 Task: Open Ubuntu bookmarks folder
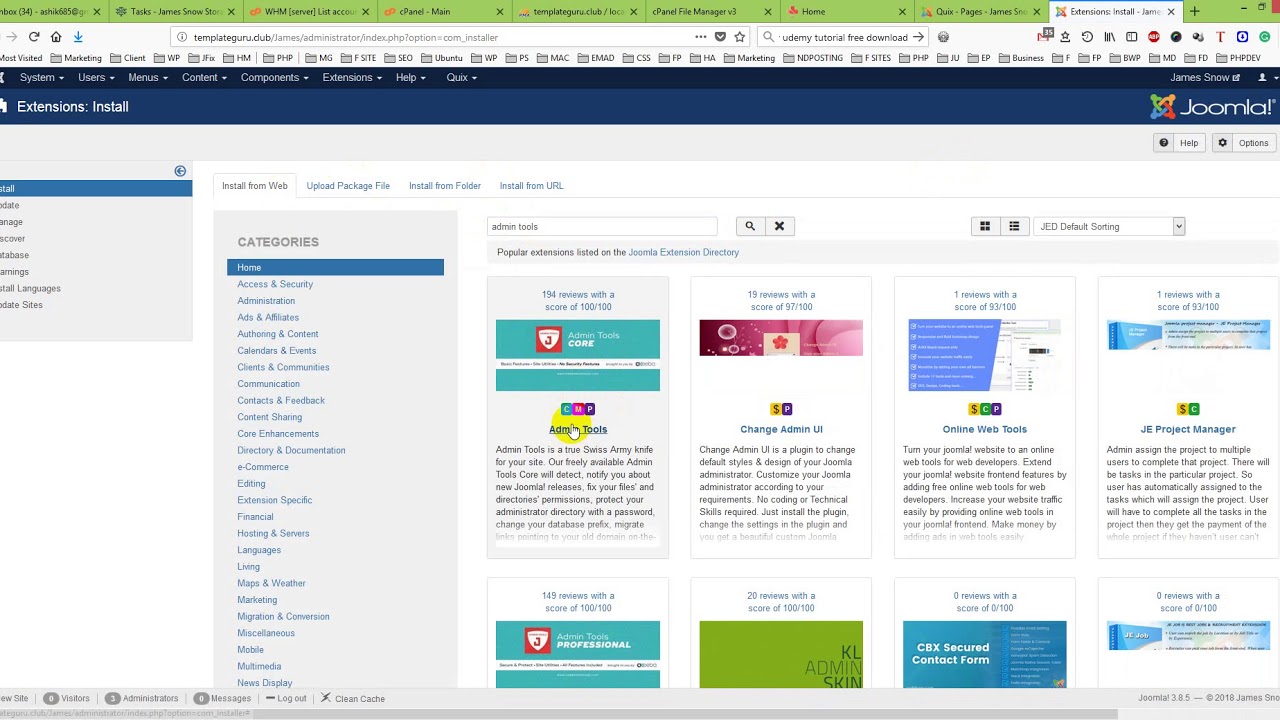[442, 58]
